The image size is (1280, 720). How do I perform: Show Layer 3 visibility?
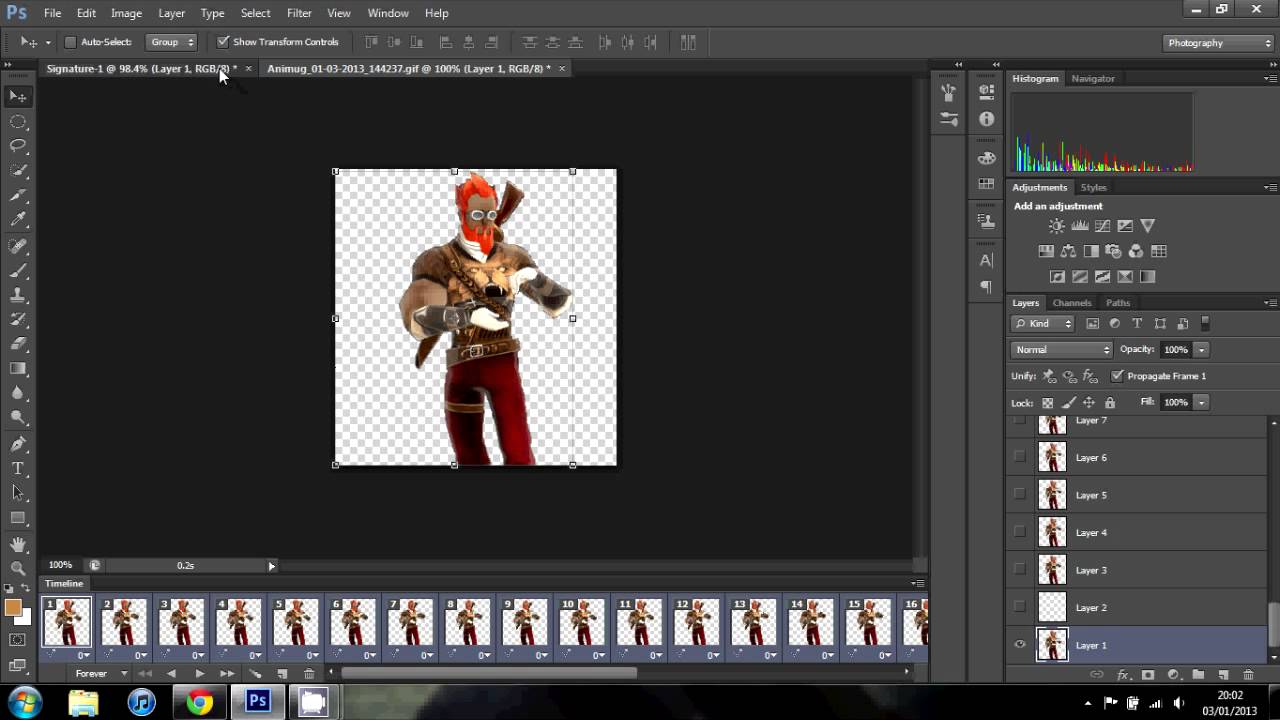coord(1020,569)
